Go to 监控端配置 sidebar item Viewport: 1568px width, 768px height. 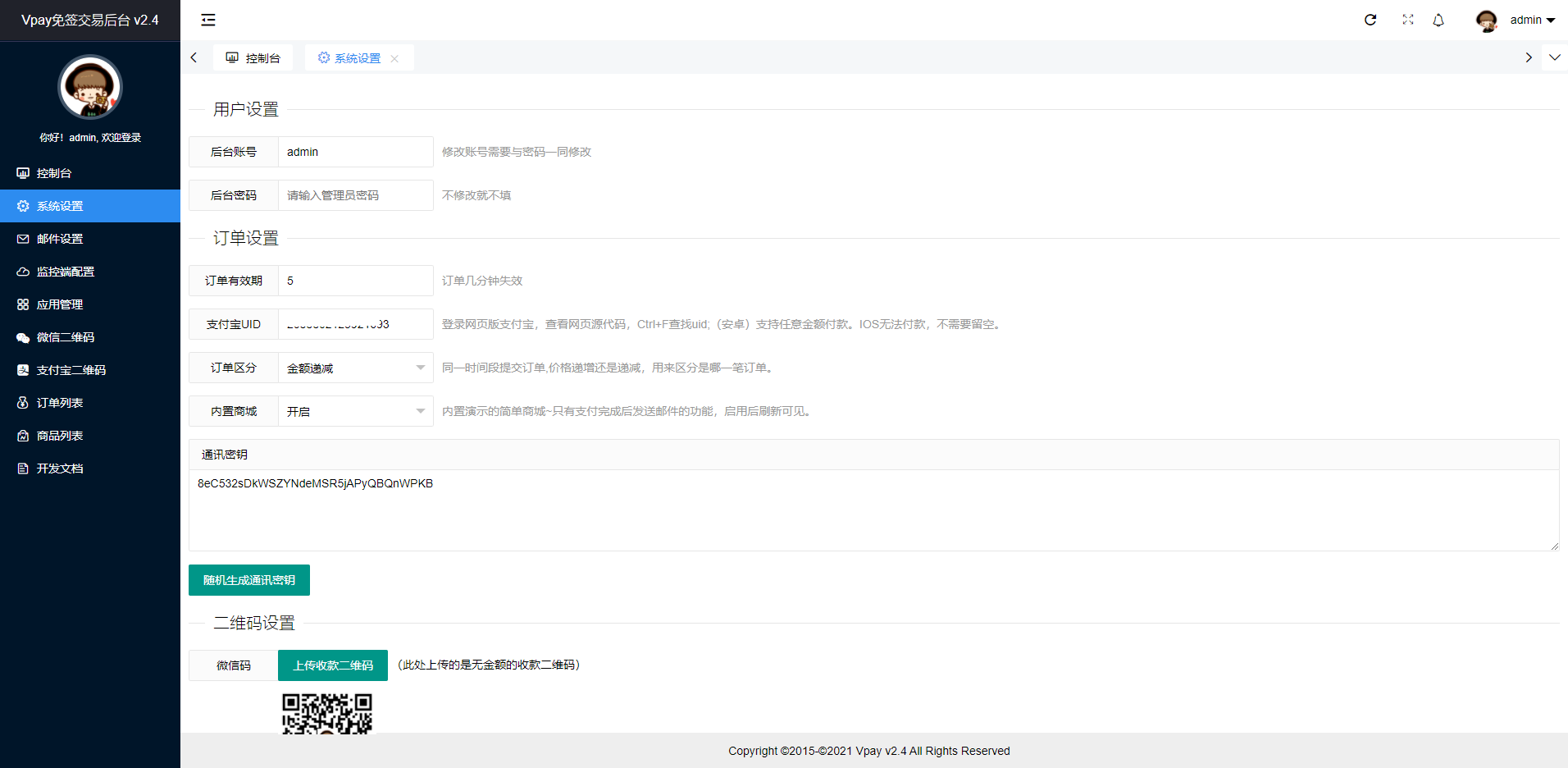pos(66,272)
